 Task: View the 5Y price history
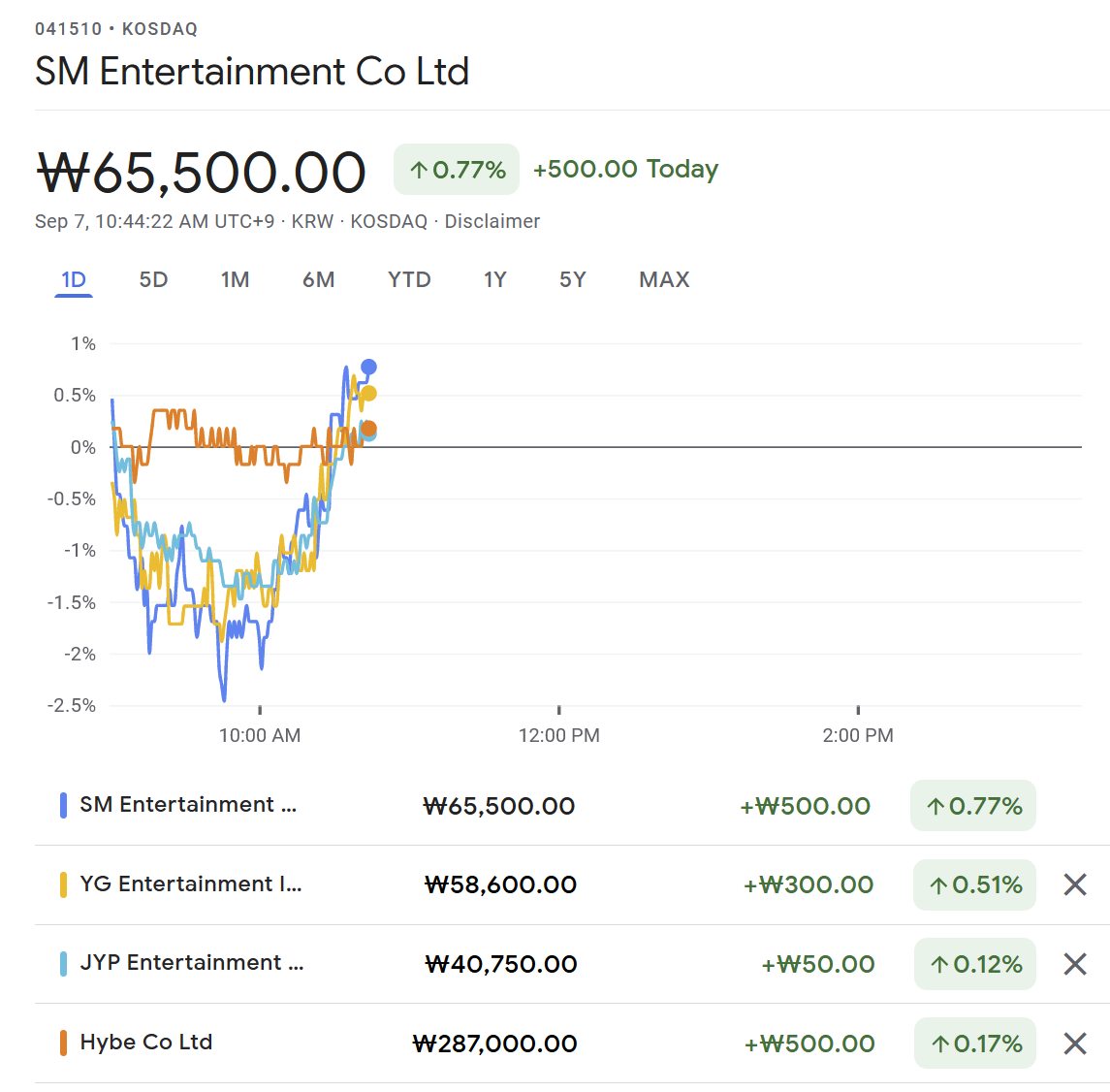coord(572,280)
